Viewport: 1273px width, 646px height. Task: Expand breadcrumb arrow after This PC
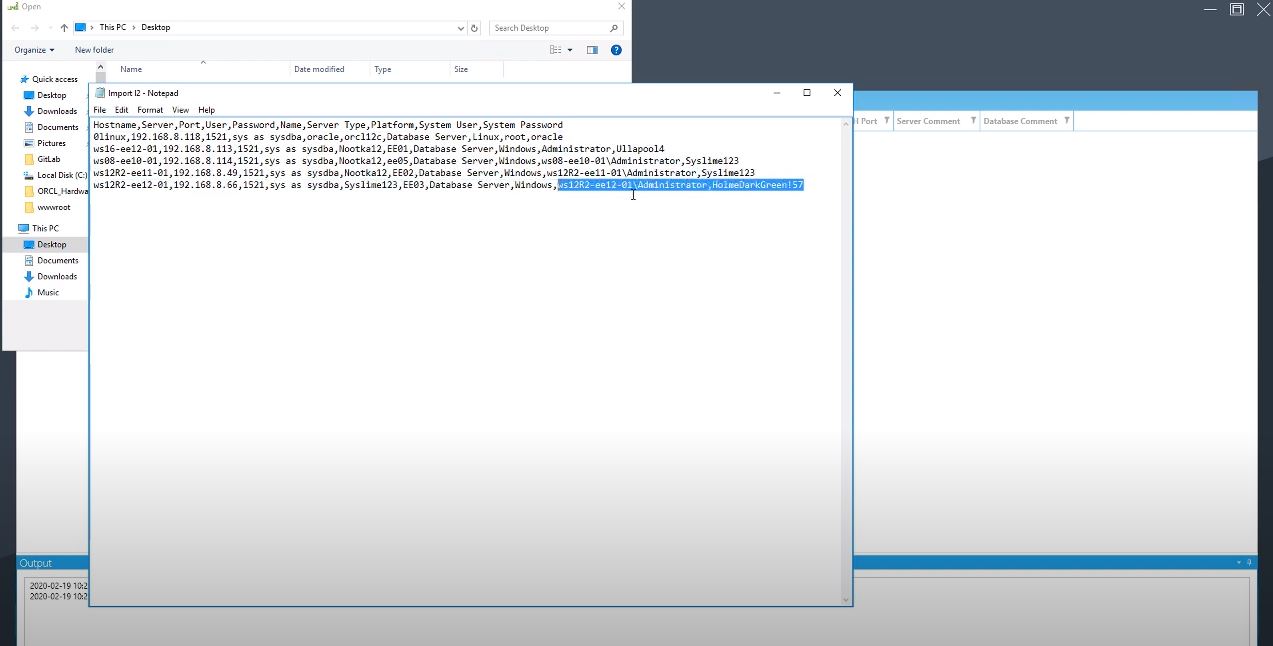pos(134,28)
